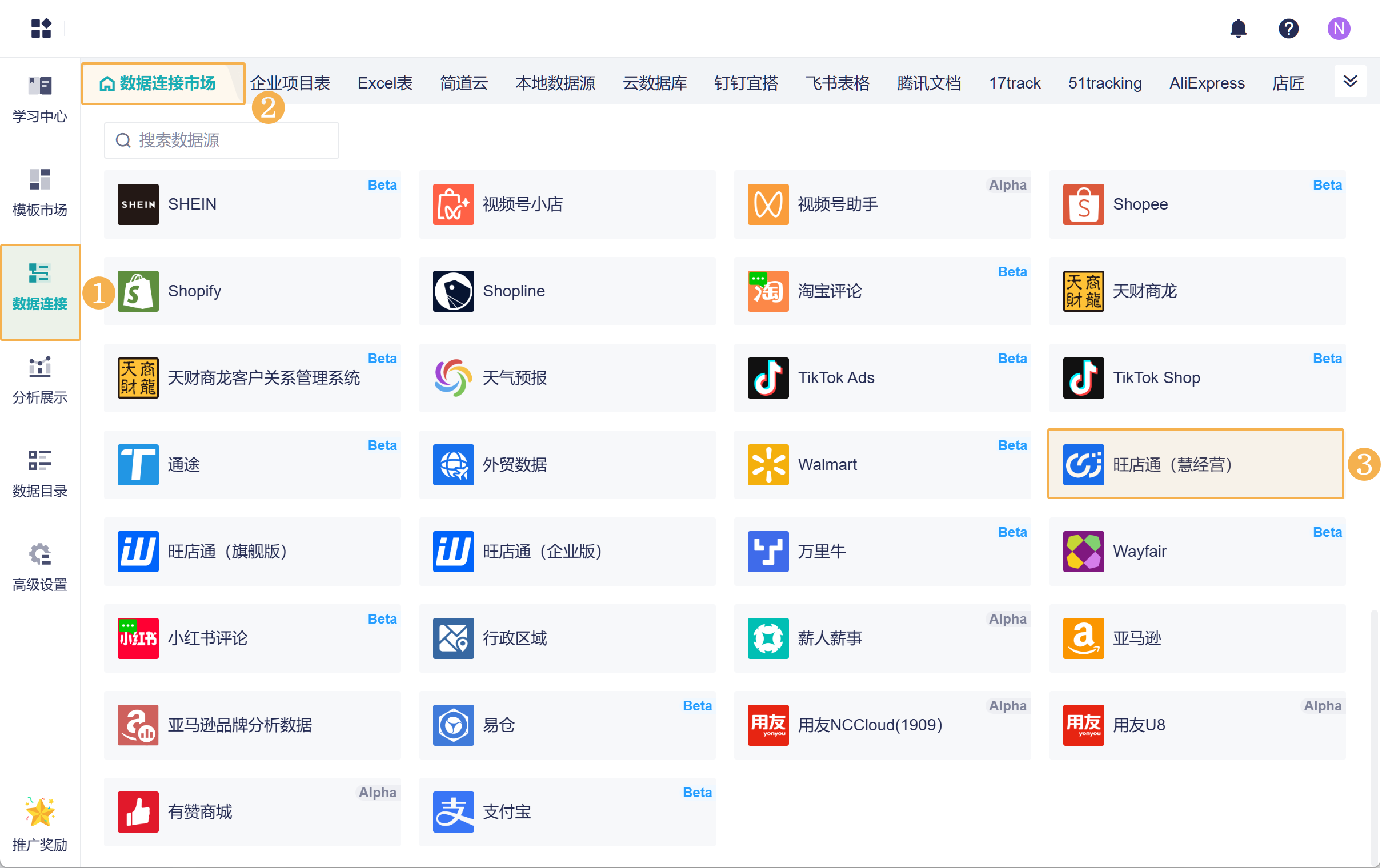The image size is (1390, 868).
Task: Select the 数据连接市场 tab
Action: [x=163, y=83]
